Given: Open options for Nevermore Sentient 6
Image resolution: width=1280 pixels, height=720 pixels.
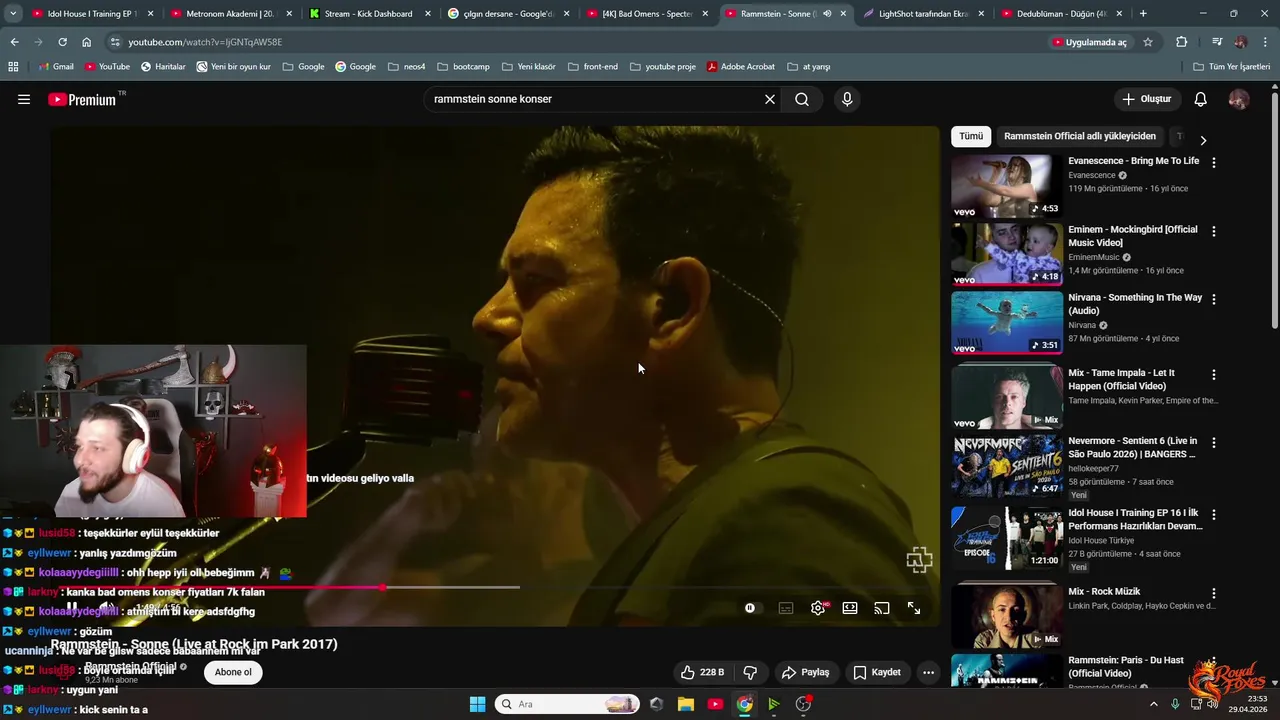Looking at the screenshot, I should click(1214, 442).
